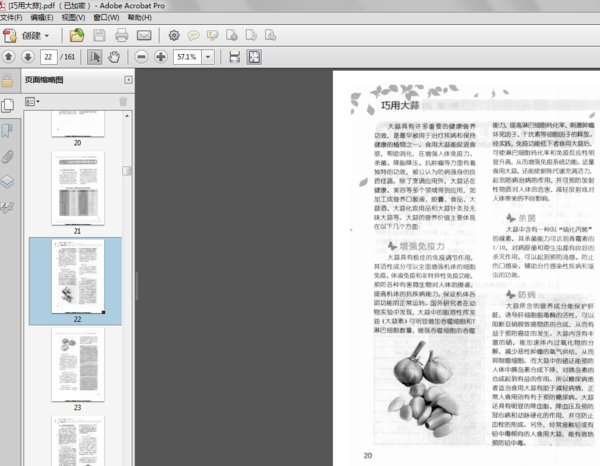Open the bookmarks panel icon
The height and width of the screenshot is (466, 600).
[7, 130]
